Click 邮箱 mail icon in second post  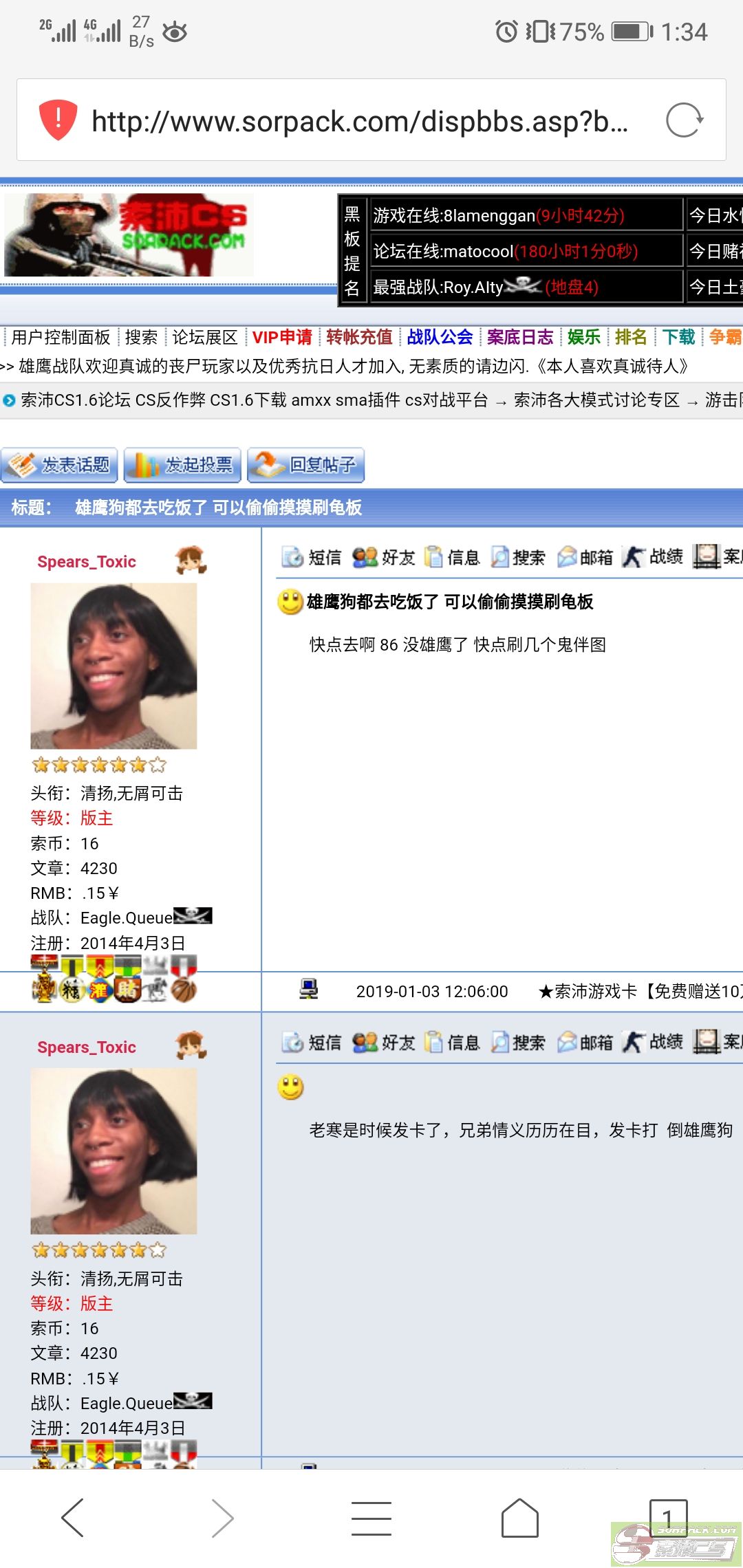click(585, 1042)
